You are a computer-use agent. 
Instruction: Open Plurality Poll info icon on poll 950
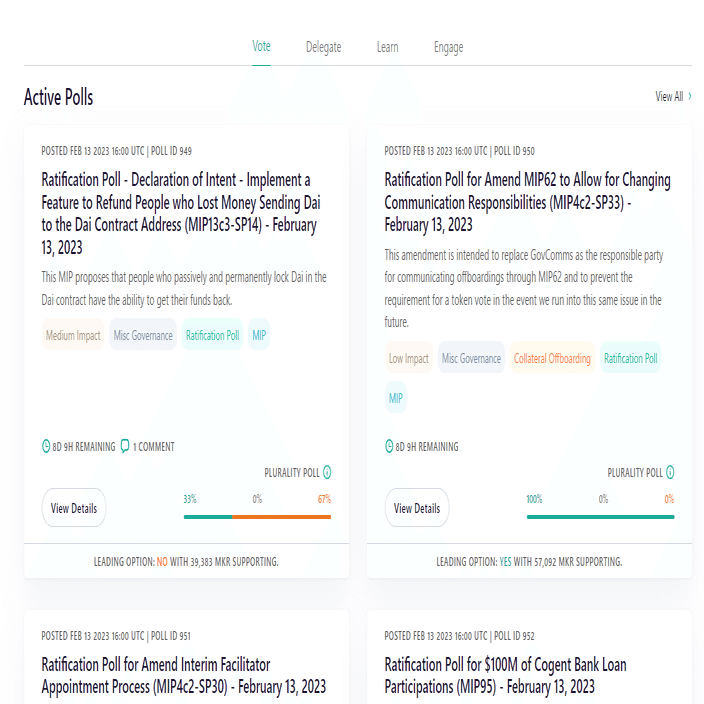click(x=670, y=473)
